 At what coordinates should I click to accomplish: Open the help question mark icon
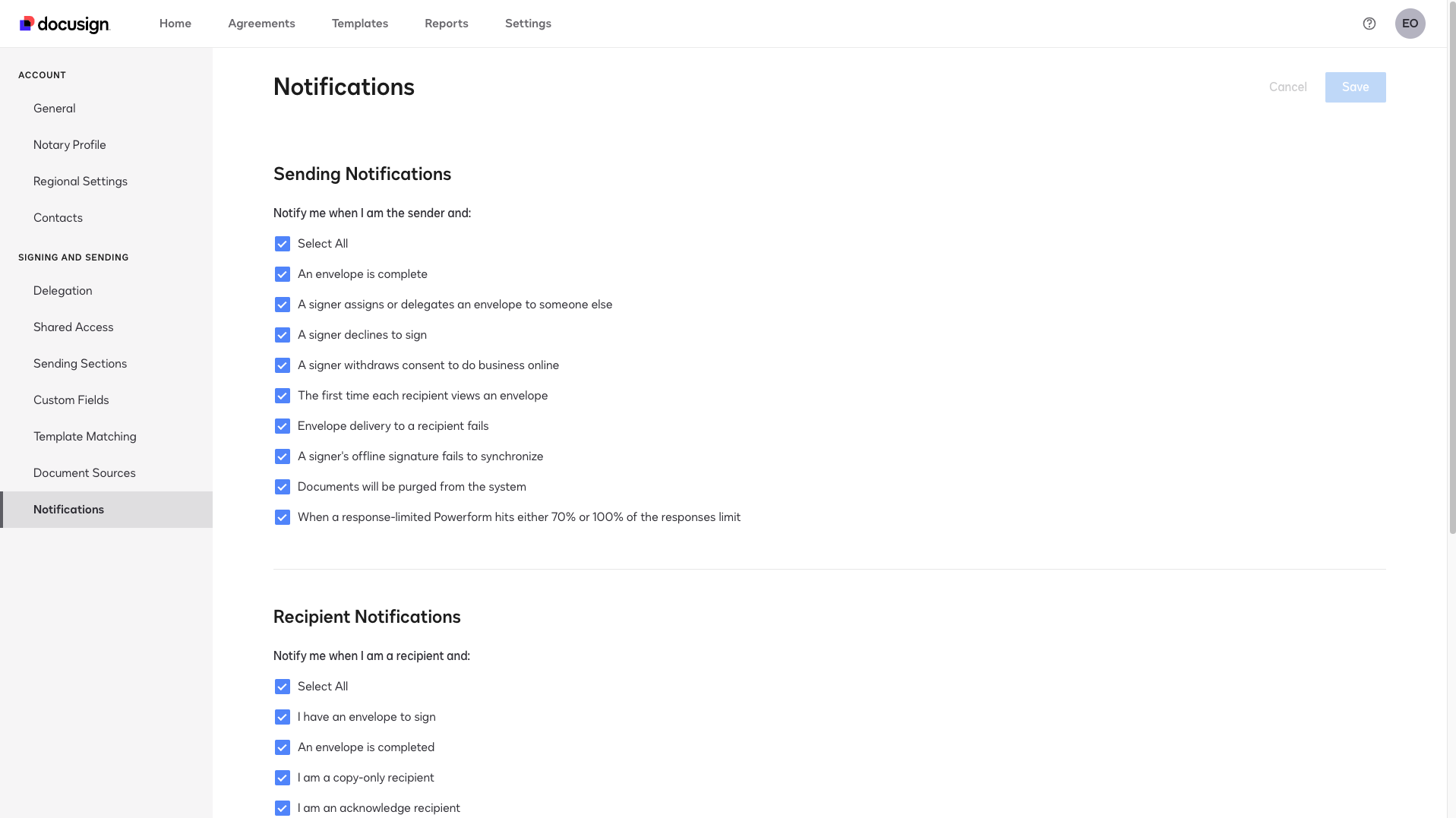(x=1369, y=24)
